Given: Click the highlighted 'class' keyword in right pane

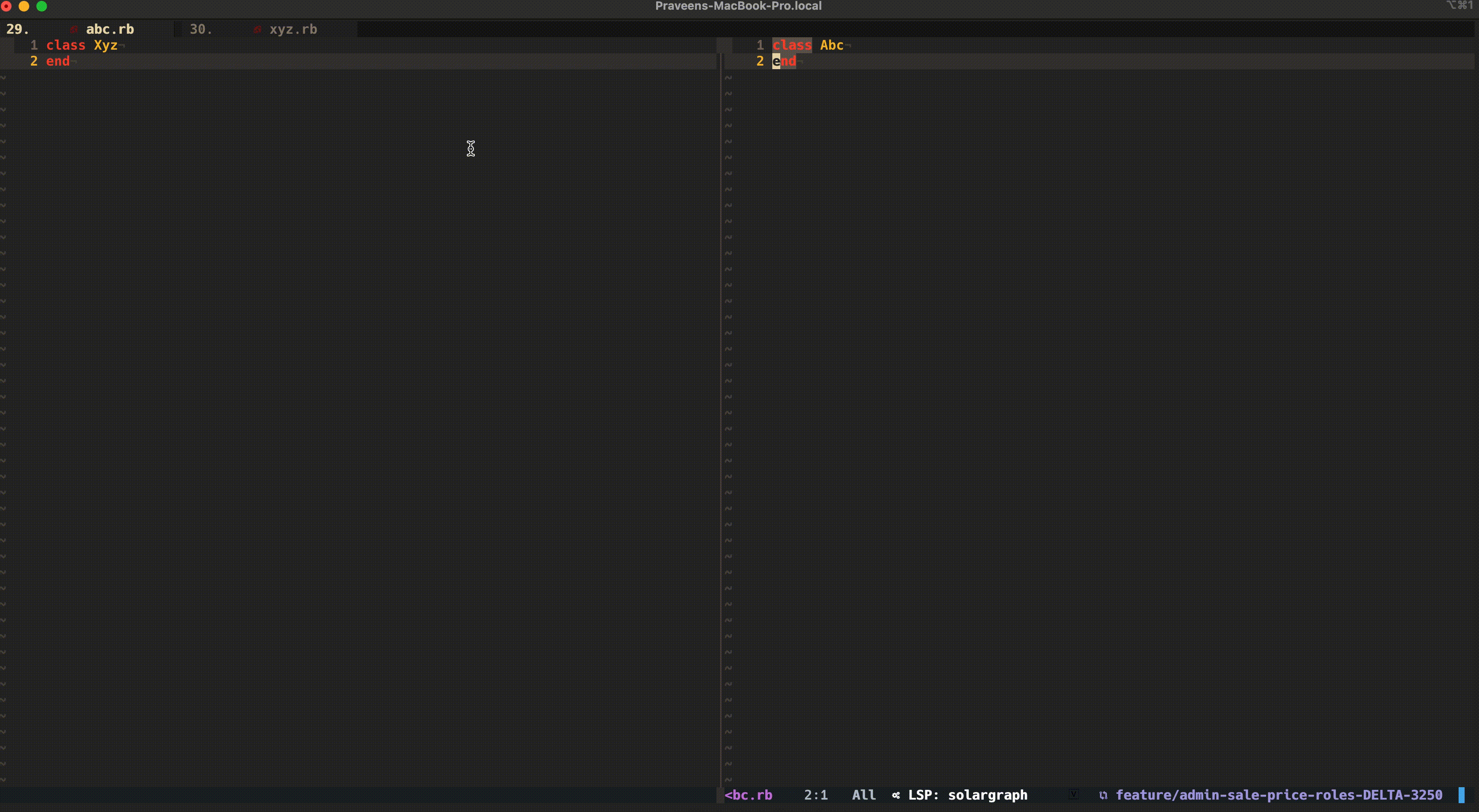Looking at the screenshot, I should click(792, 45).
